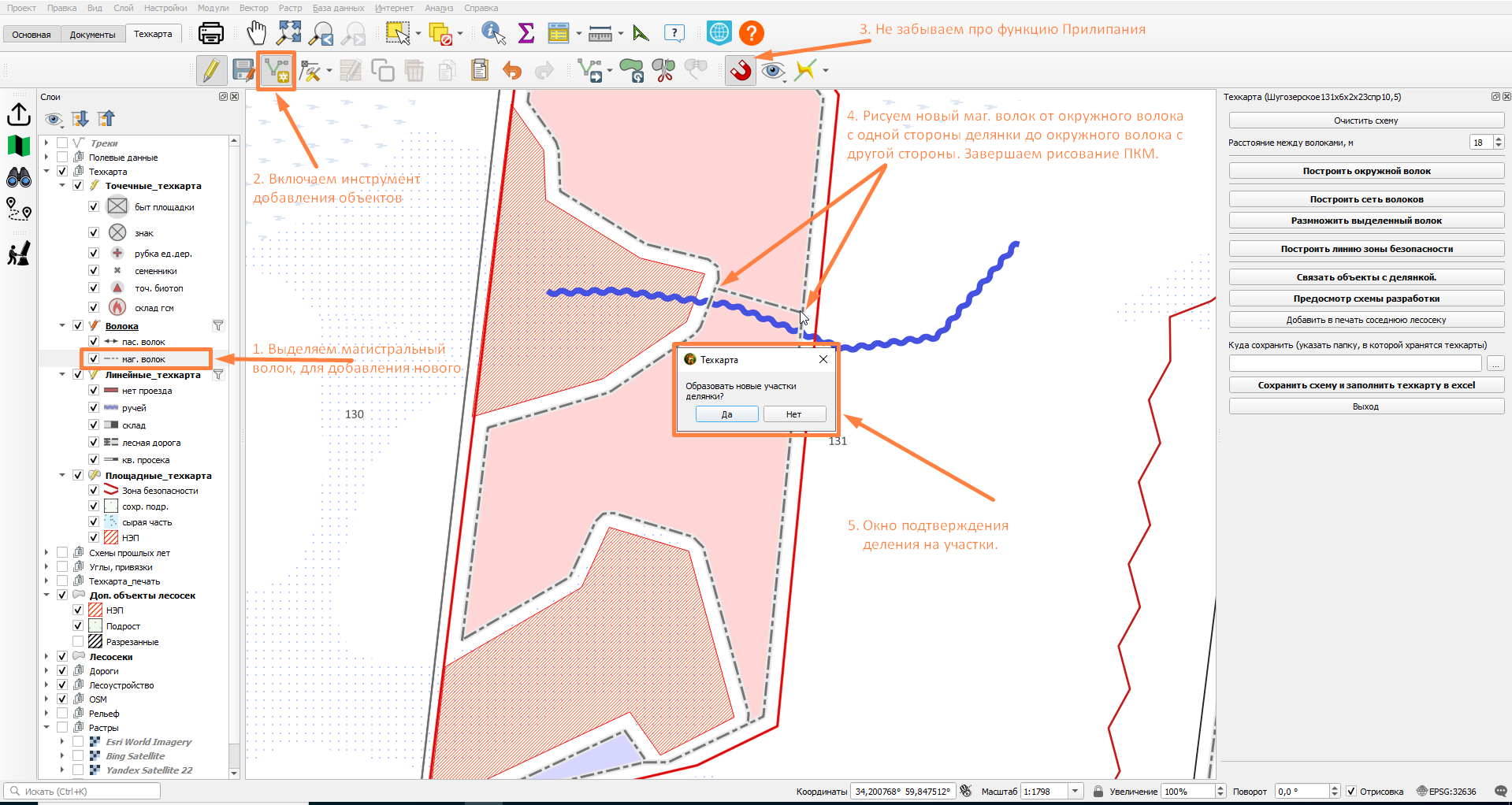Image resolution: width=1512 pixels, height=805 pixels.
Task: Toggle editing with the pencil icon
Action: 211,70
